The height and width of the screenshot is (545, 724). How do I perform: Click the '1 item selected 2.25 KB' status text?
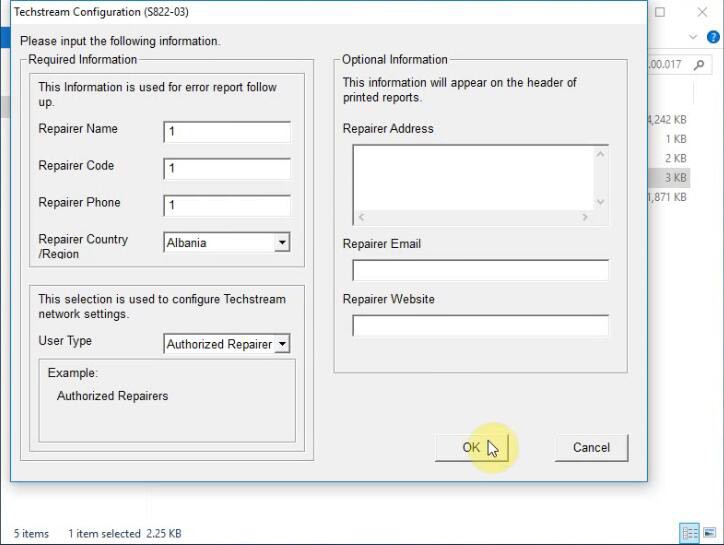coord(125,533)
